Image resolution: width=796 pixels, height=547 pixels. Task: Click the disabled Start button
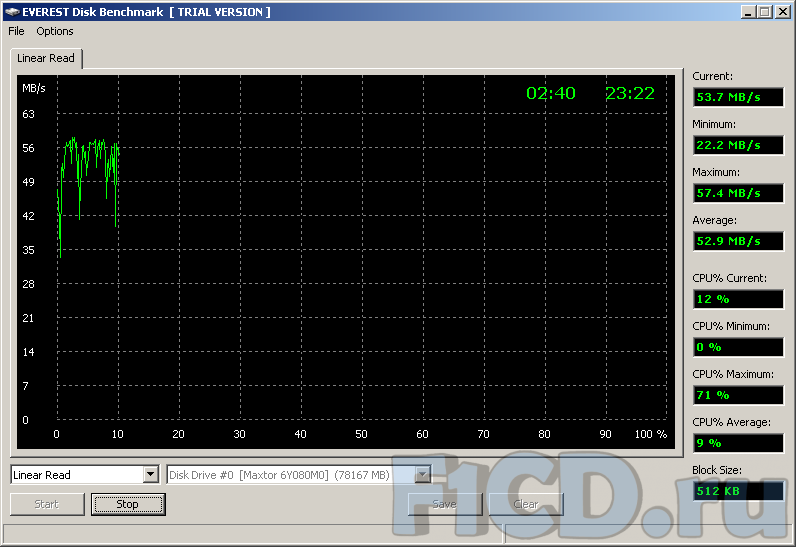[x=47, y=504]
